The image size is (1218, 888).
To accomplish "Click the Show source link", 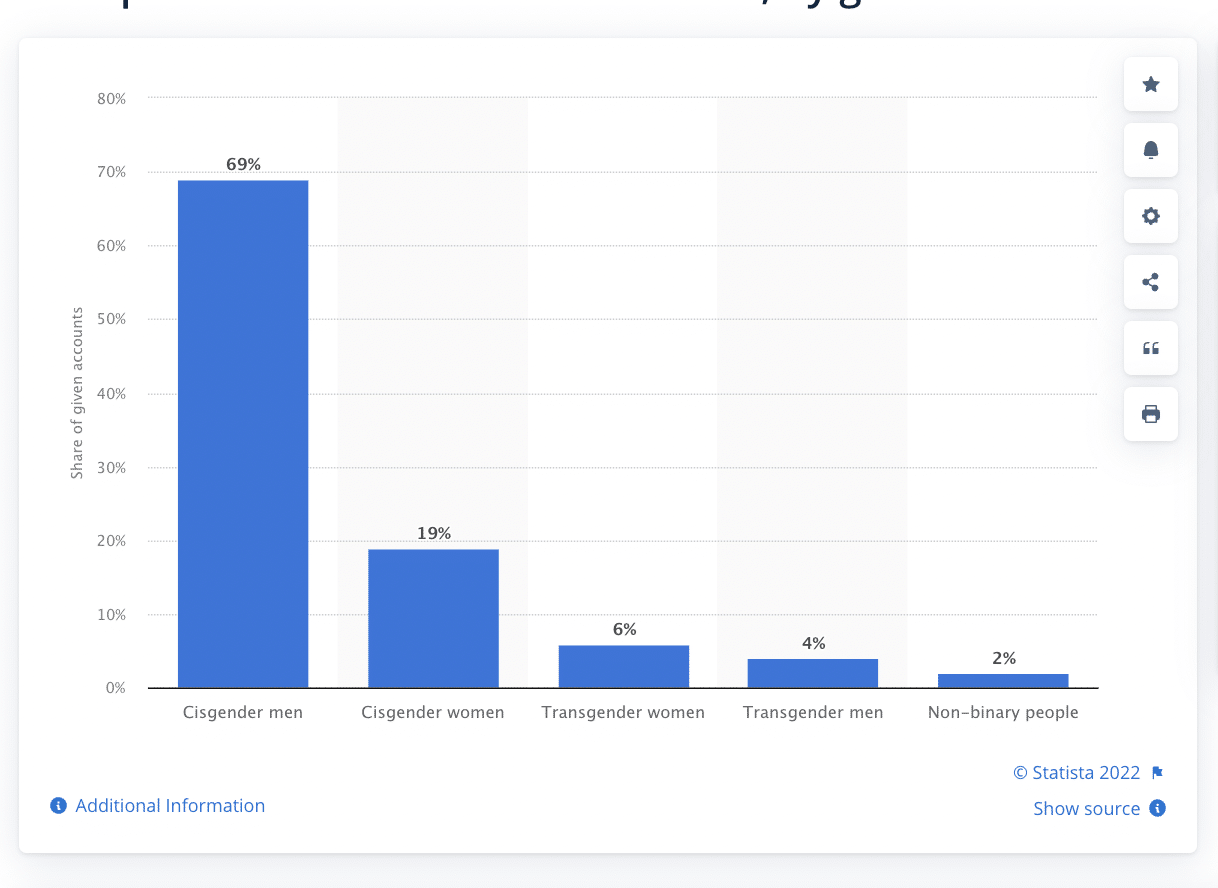I will click(x=1086, y=809).
